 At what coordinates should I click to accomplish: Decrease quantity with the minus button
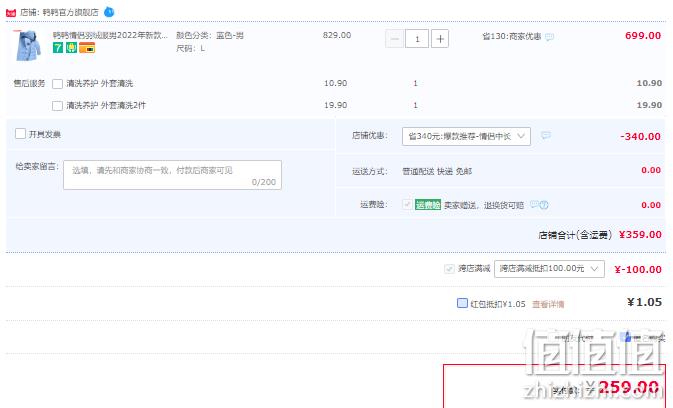pos(394,39)
